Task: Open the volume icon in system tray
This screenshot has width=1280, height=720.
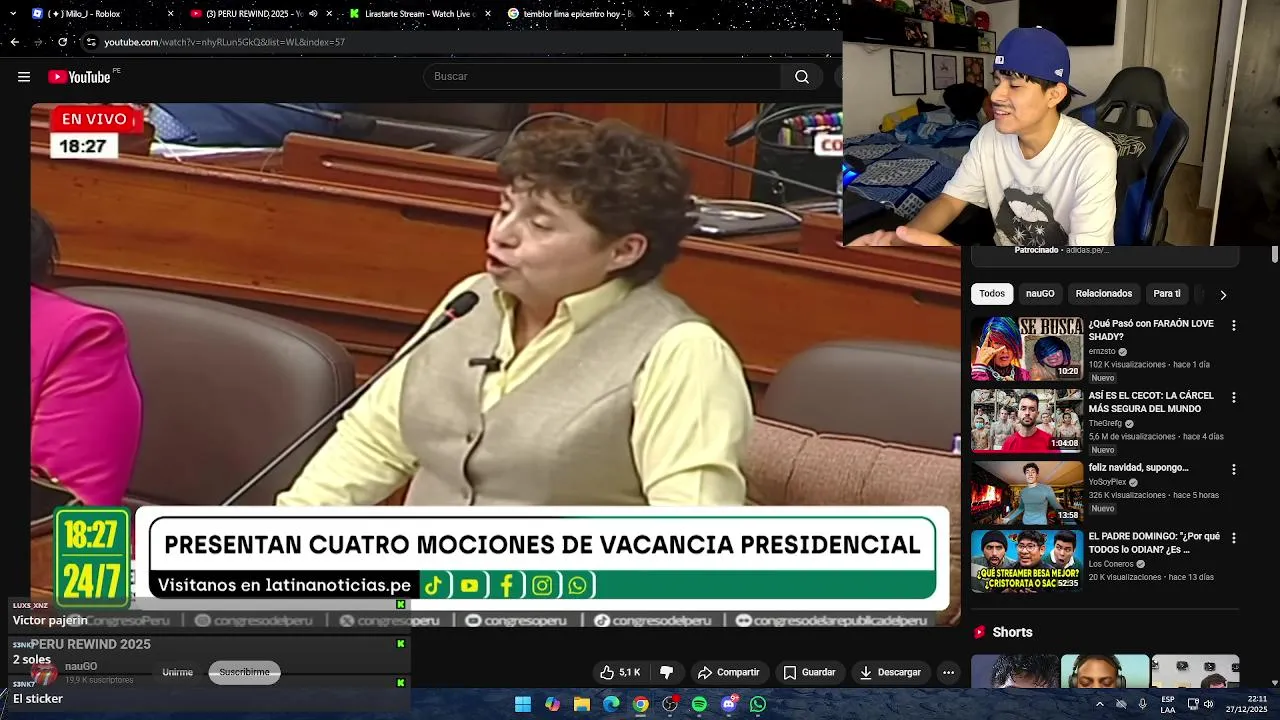Action: [1208, 704]
